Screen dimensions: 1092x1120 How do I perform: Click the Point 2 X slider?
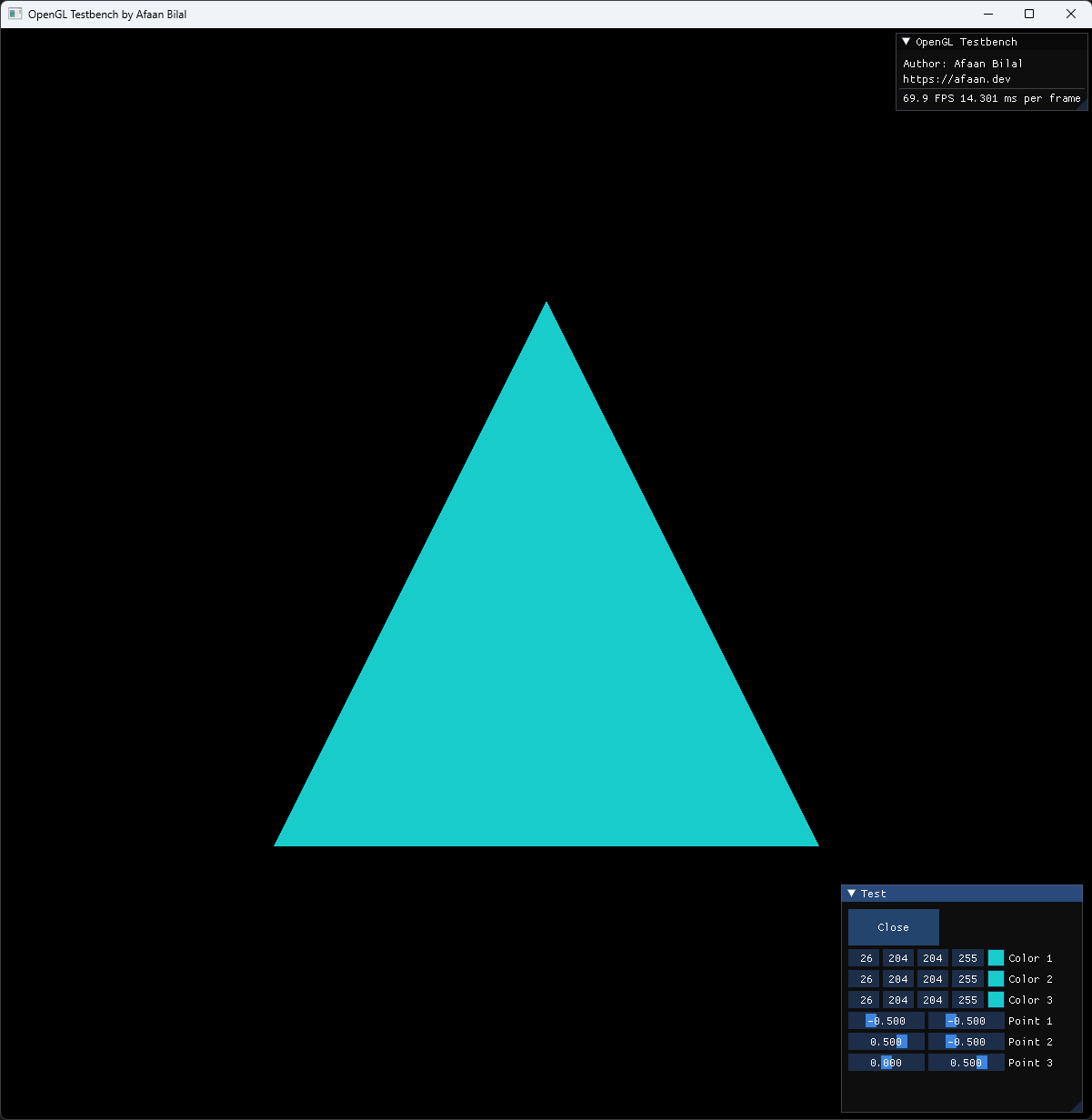[887, 1042]
